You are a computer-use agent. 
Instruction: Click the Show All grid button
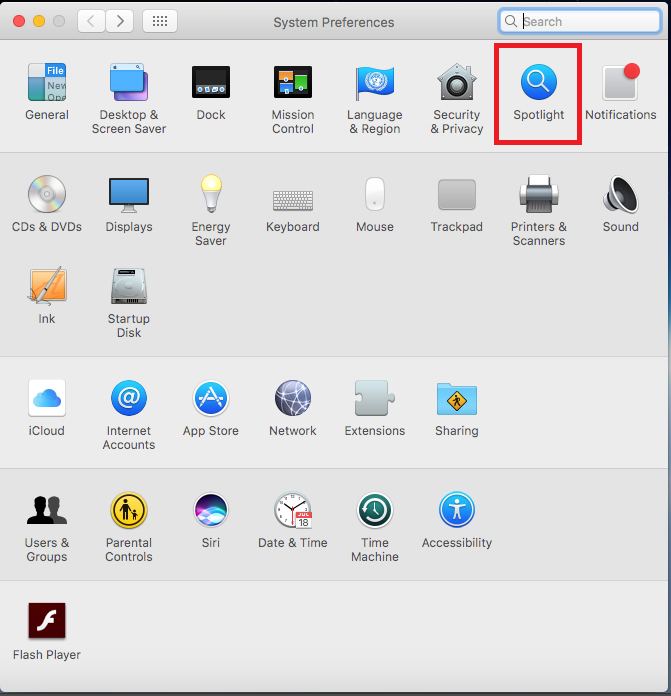pyautogui.click(x=160, y=21)
